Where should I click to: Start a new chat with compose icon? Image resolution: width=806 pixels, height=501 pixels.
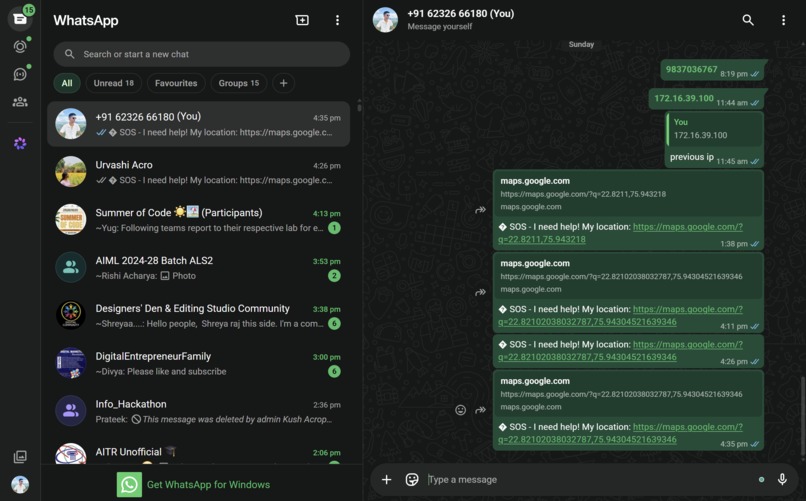click(x=302, y=20)
